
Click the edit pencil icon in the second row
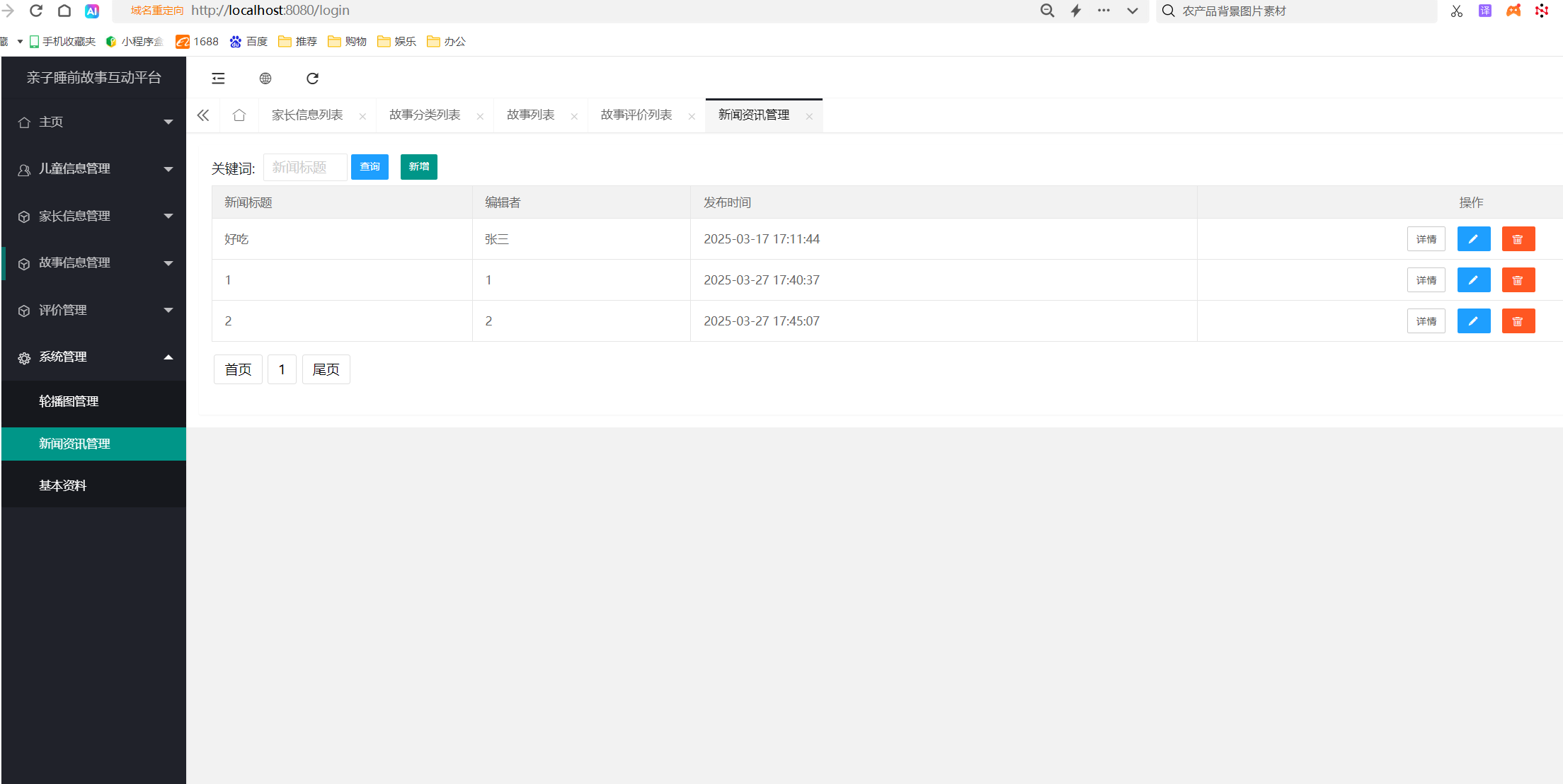pyautogui.click(x=1473, y=280)
